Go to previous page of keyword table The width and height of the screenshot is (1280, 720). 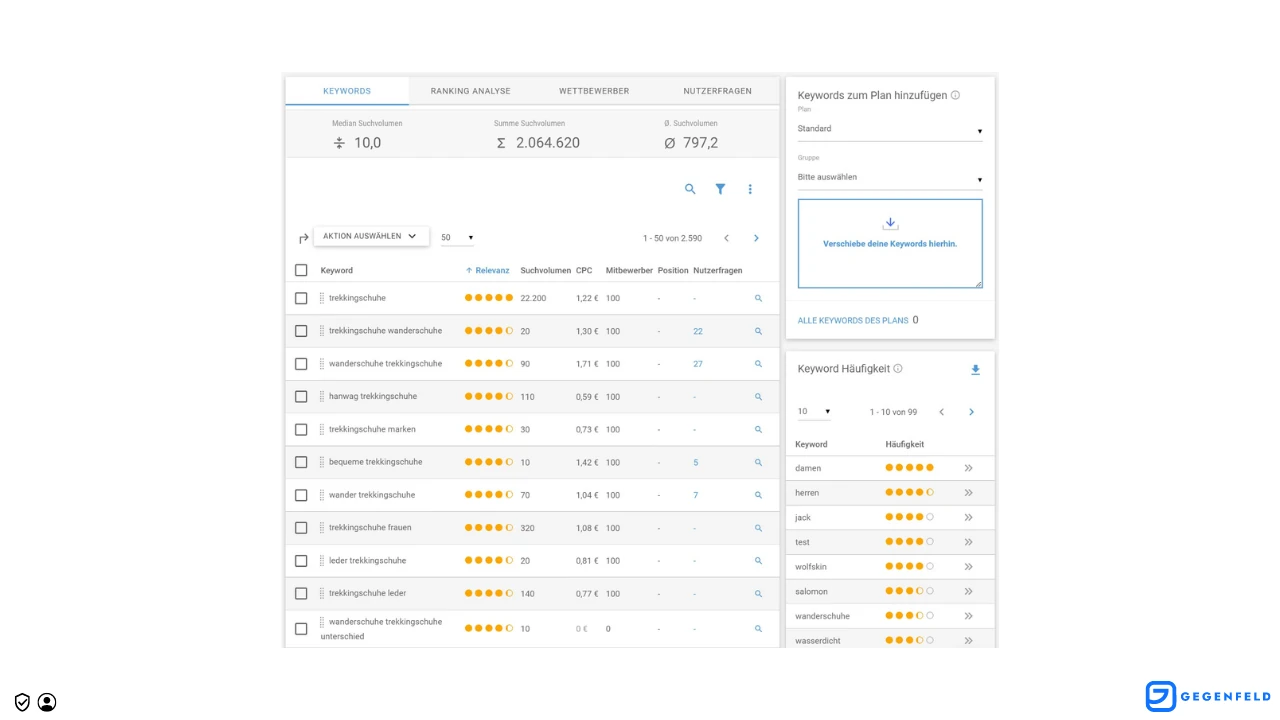tap(727, 238)
